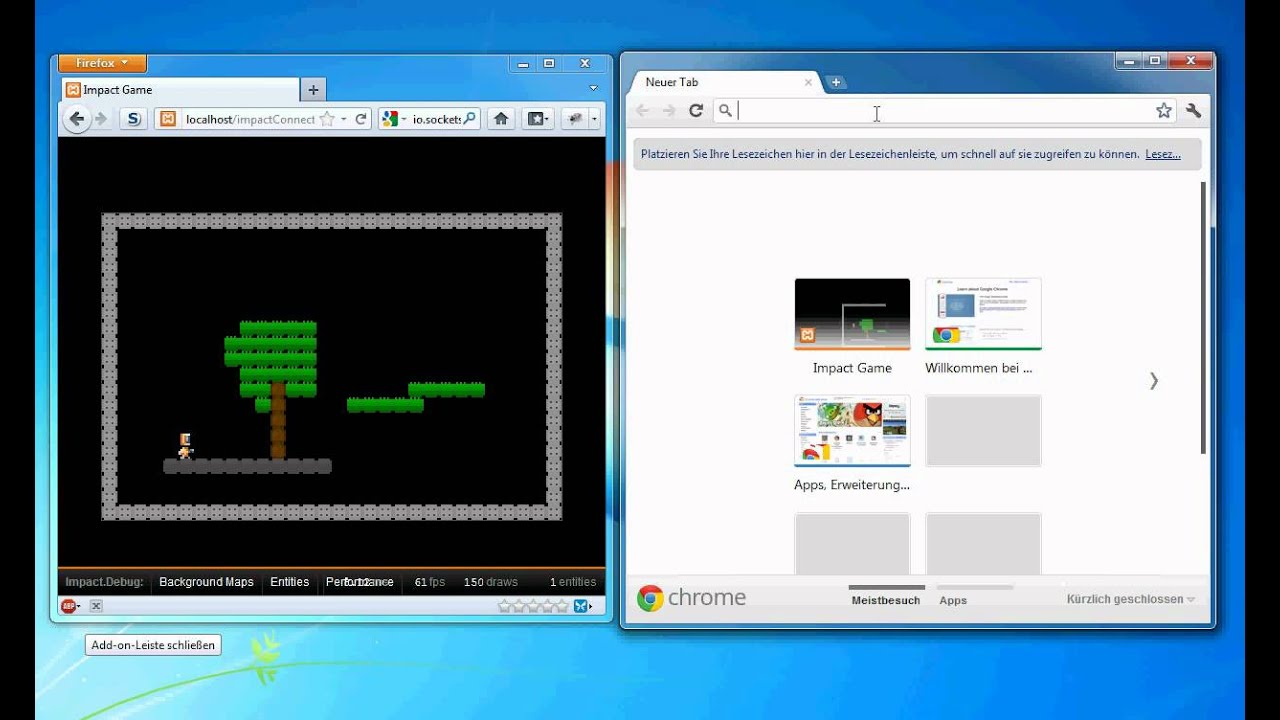Open the Firefox bookmarks menu button

[x=537, y=119]
